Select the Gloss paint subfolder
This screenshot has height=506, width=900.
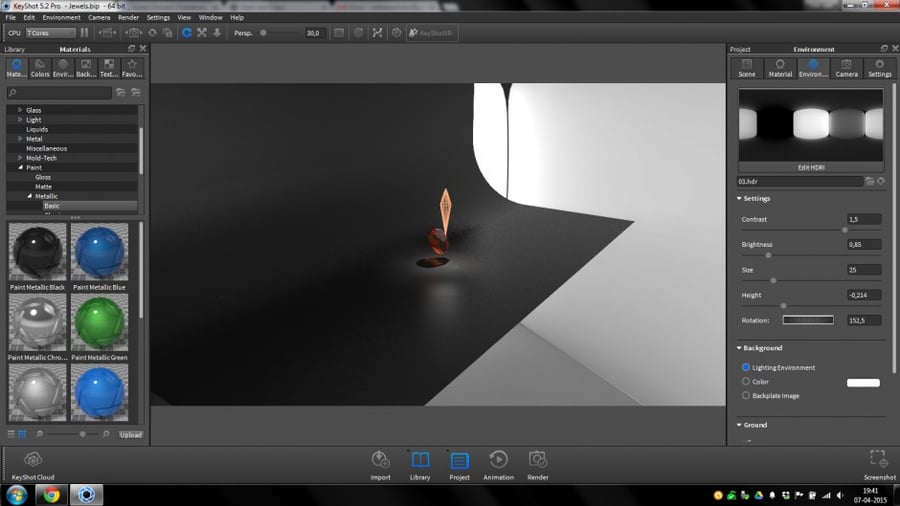coord(43,177)
